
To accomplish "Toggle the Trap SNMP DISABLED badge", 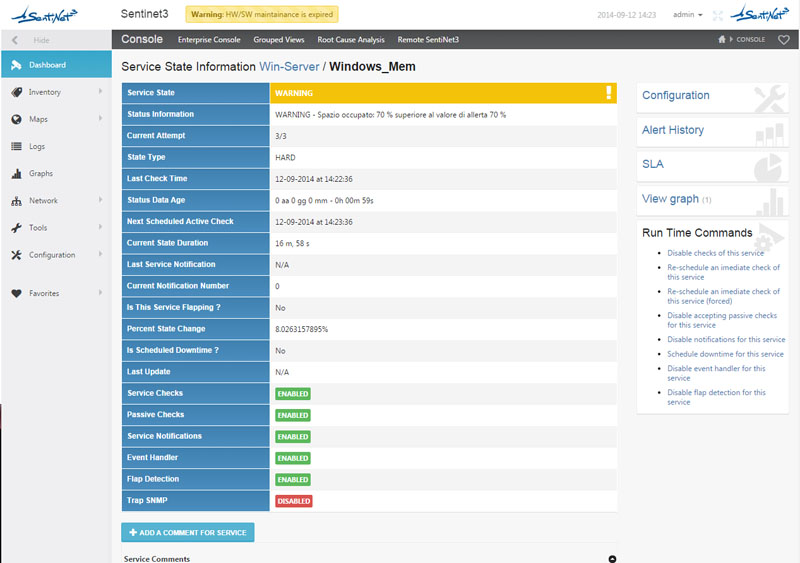I will click(294, 501).
